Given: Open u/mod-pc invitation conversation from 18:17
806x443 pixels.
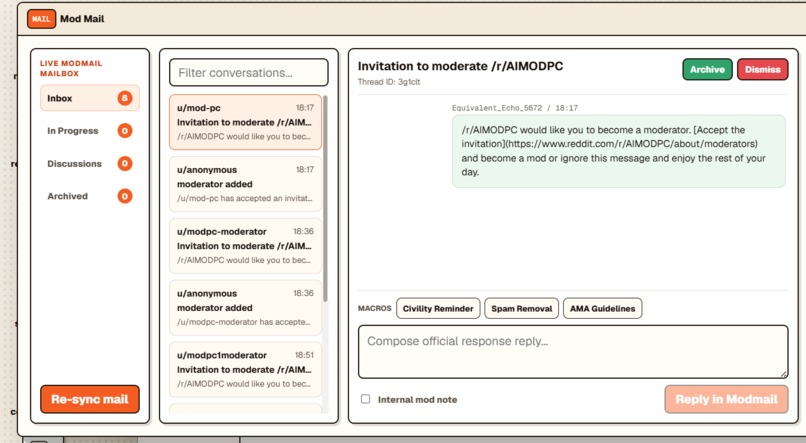Looking at the screenshot, I should pyautogui.click(x=245, y=122).
